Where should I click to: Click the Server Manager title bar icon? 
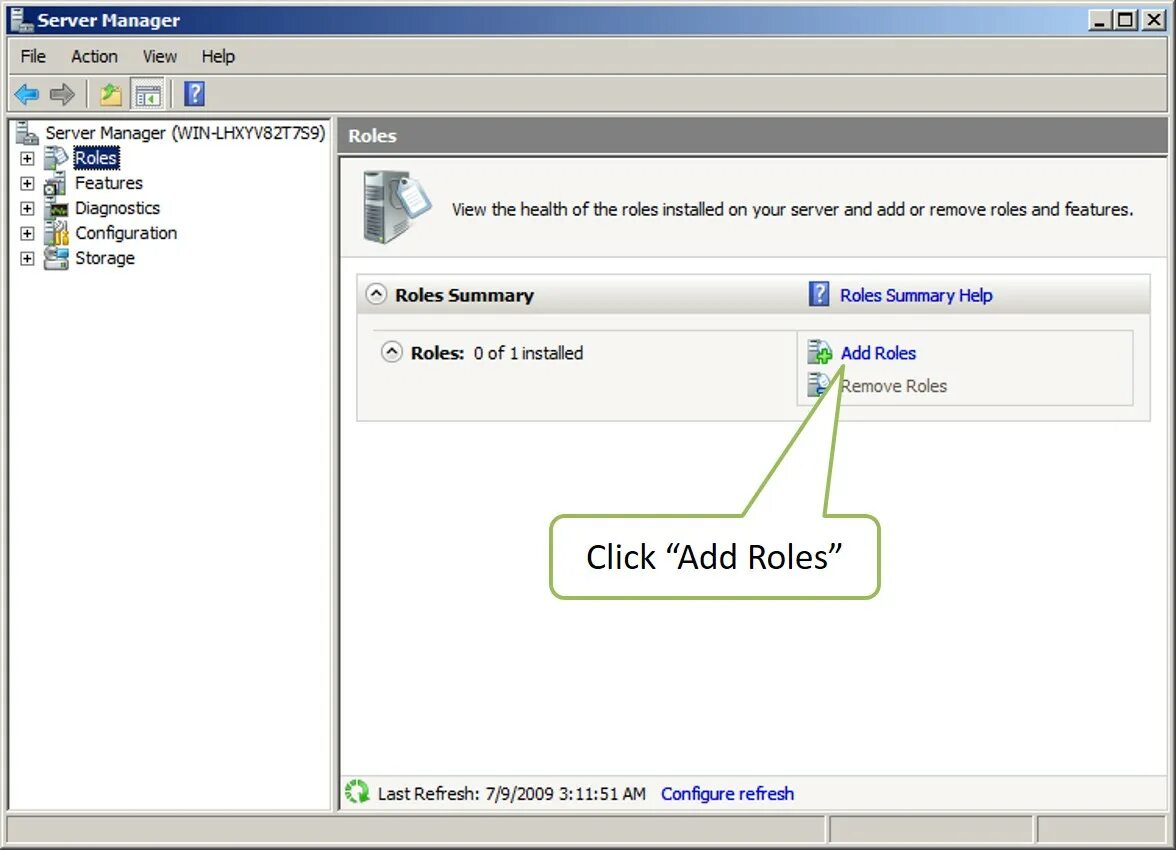click(x=22, y=20)
